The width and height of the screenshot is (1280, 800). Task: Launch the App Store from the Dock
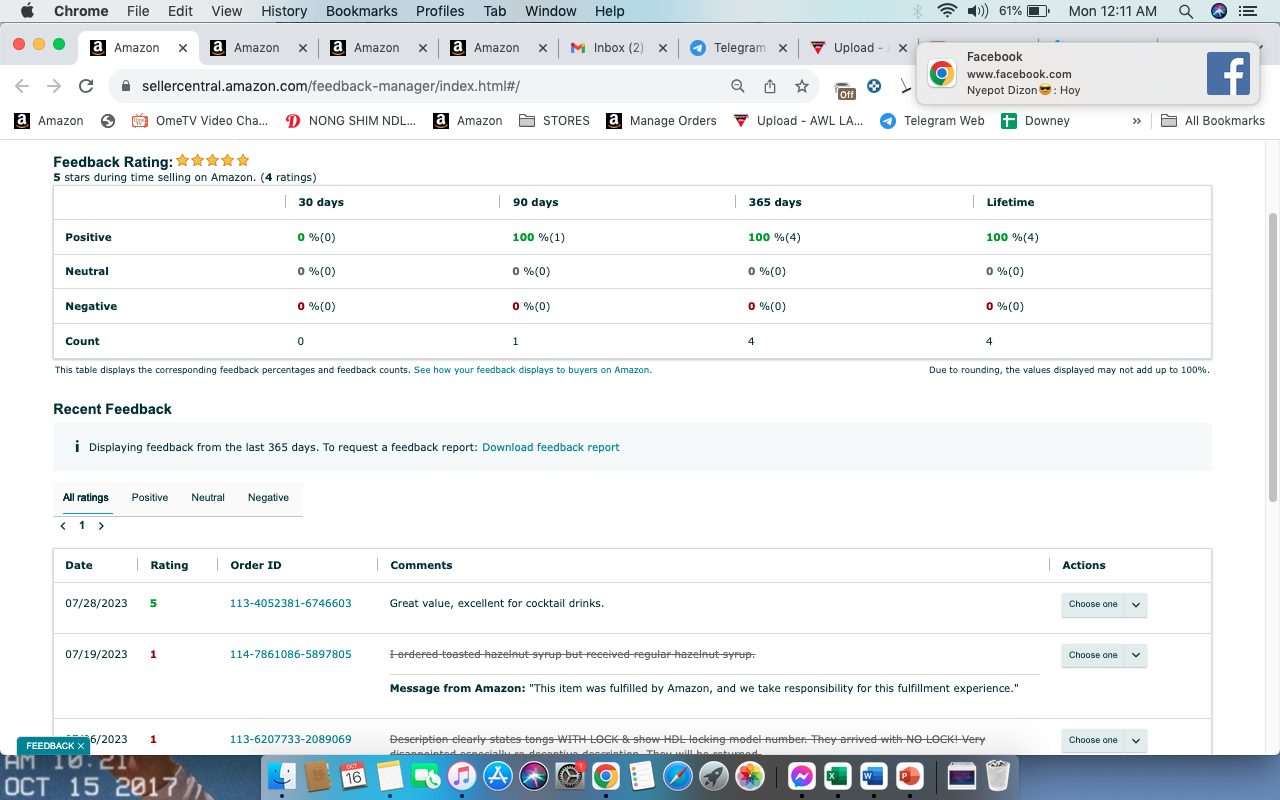[x=497, y=776]
